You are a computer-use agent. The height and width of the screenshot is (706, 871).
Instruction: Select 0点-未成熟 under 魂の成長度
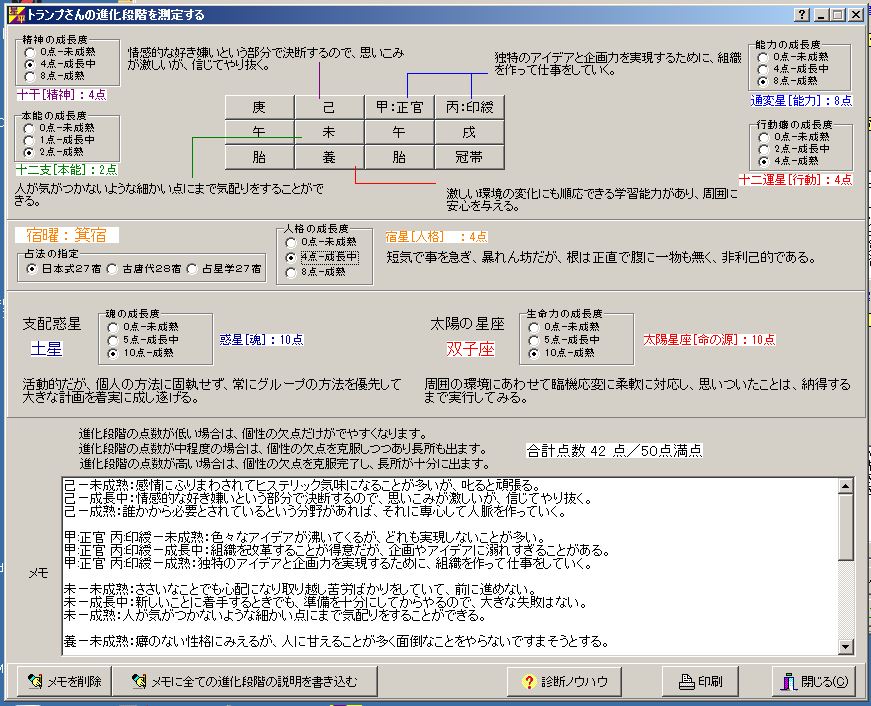(x=113, y=327)
